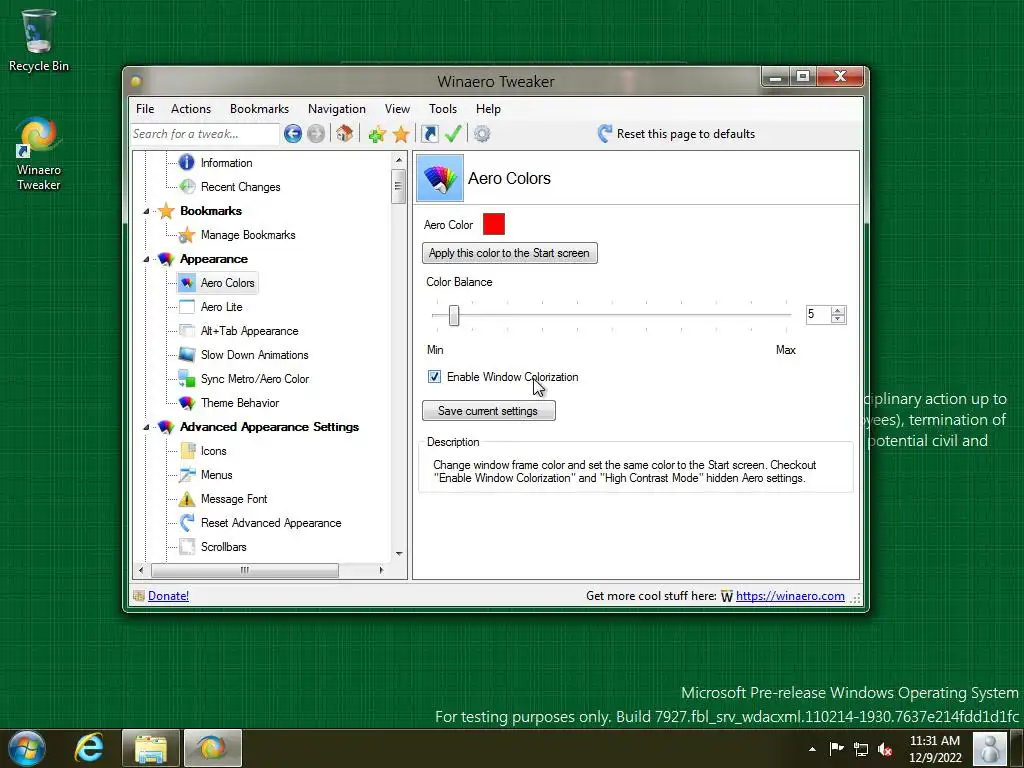1024x768 pixels.
Task: Open the https://winaero.com link
Action: (790, 596)
